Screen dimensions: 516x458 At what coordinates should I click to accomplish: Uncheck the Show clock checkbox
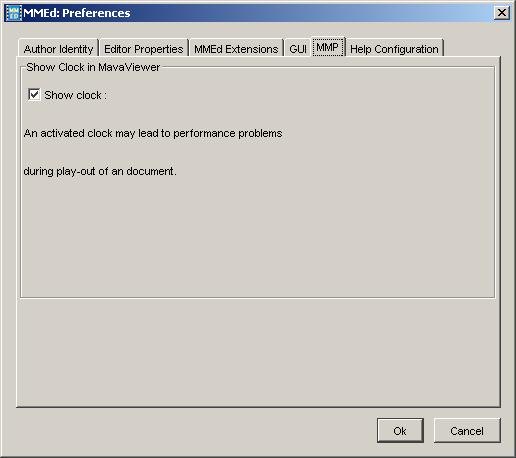point(34,95)
